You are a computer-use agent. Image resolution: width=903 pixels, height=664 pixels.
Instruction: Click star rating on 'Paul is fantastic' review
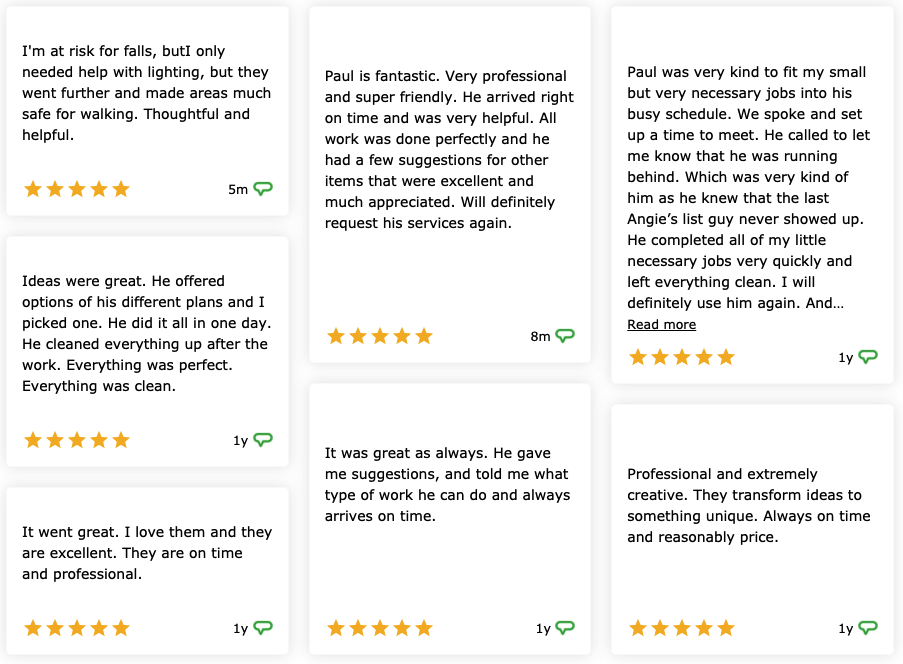380,336
